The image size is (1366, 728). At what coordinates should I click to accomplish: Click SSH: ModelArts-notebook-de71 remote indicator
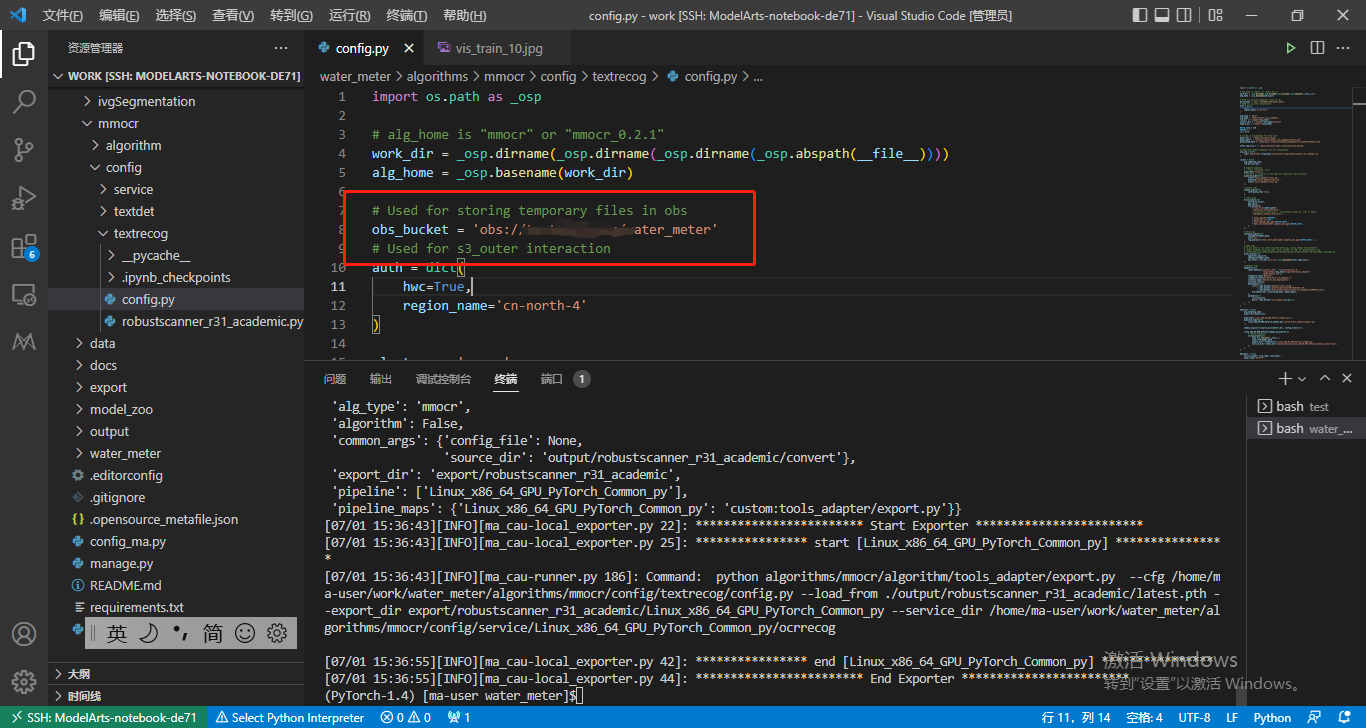[x=104, y=717]
